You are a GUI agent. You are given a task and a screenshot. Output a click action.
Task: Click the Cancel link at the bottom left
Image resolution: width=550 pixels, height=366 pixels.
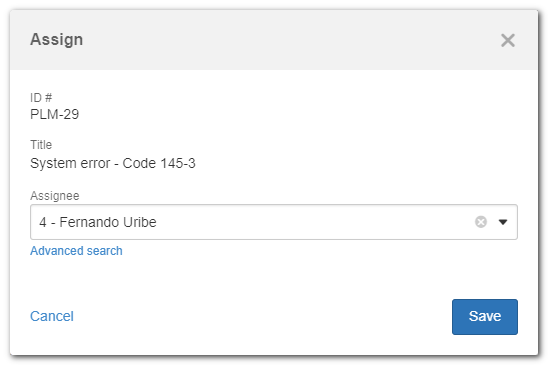[x=52, y=316]
